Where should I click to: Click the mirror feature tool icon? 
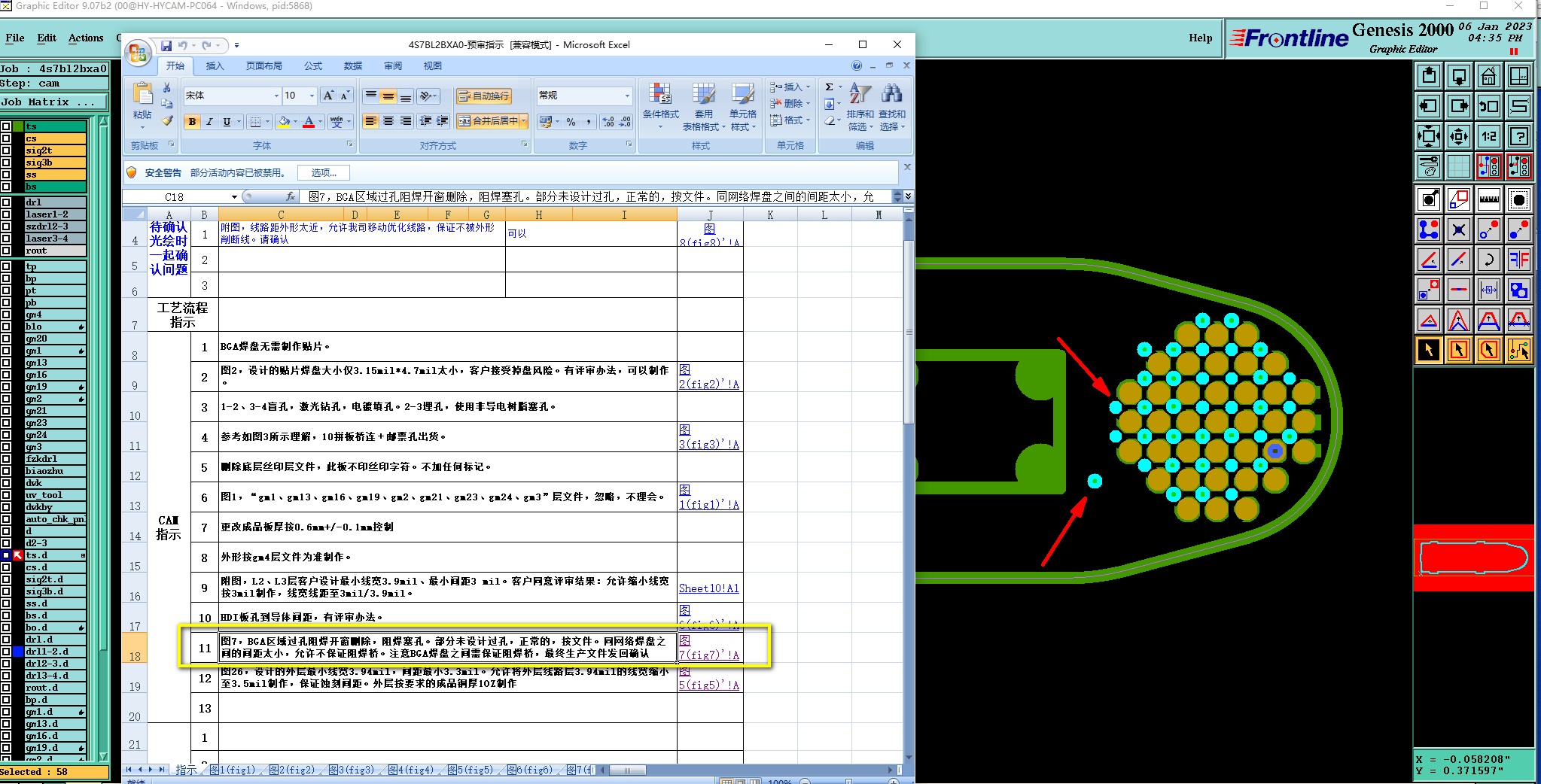[x=1518, y=260]
